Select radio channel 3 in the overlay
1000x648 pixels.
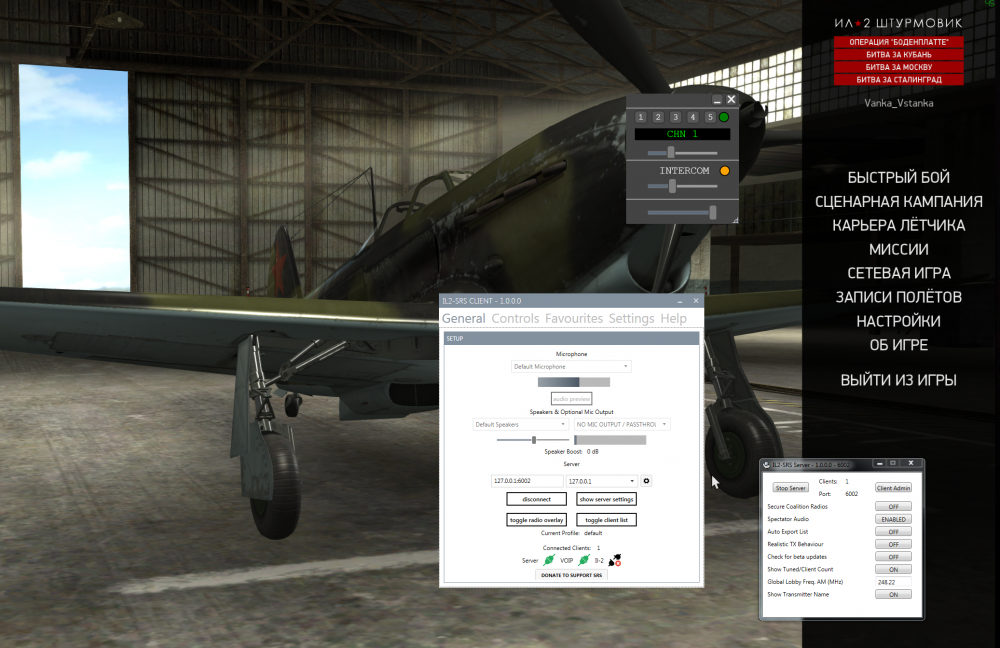(675, 117)
